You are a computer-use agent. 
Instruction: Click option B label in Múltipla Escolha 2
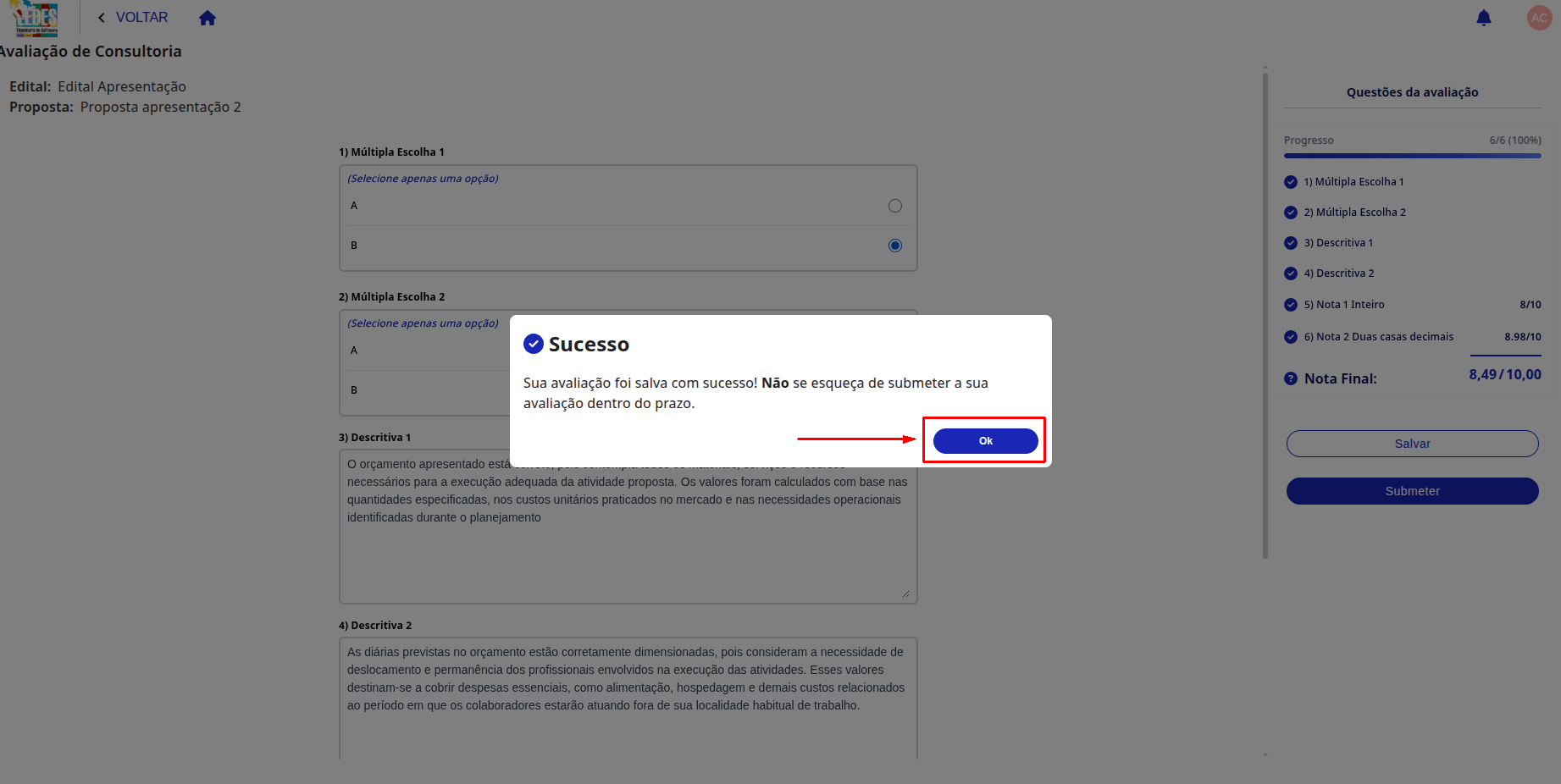(354, 390)
